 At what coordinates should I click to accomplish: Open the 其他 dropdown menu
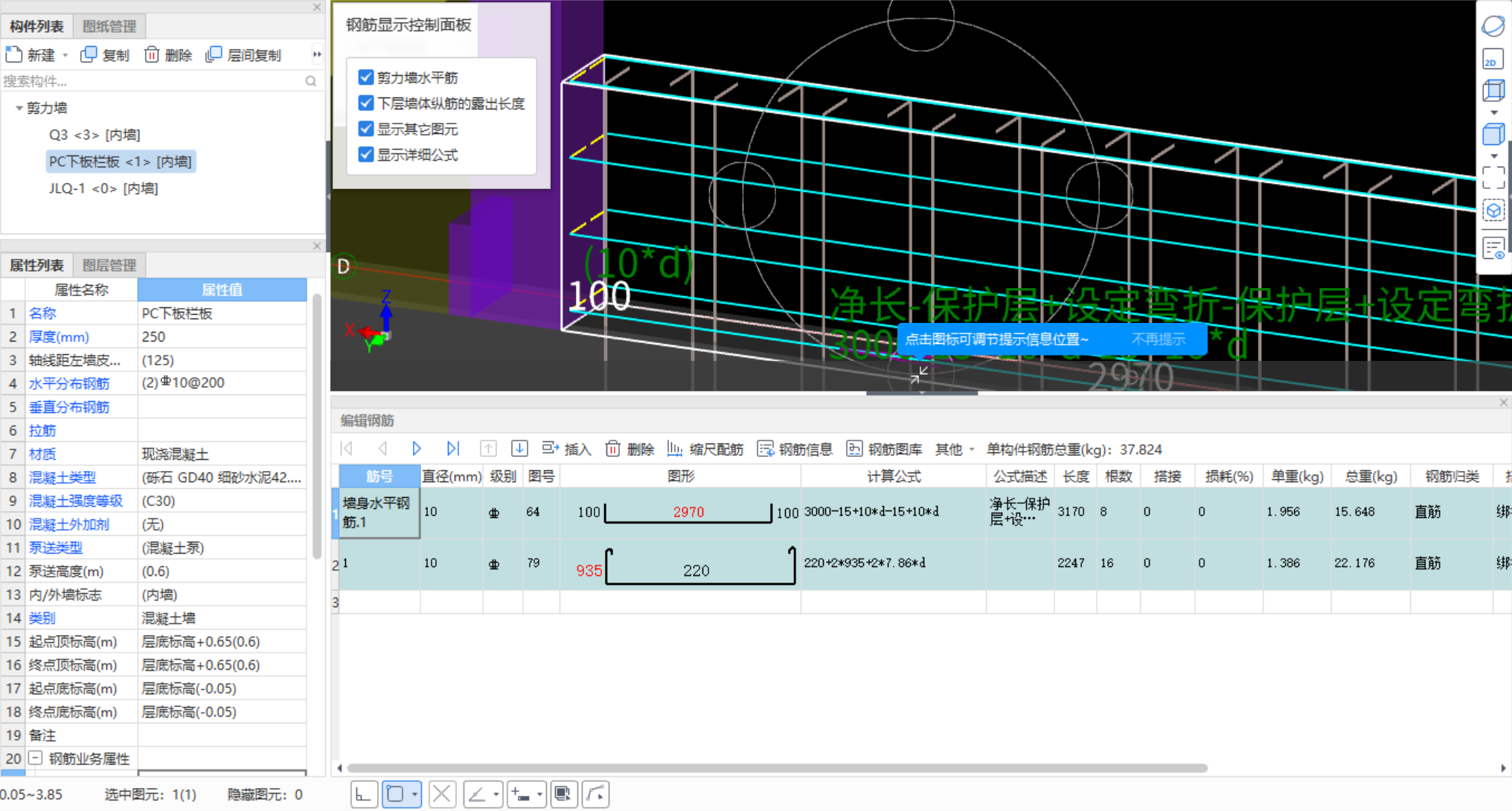tap(955, 449)
